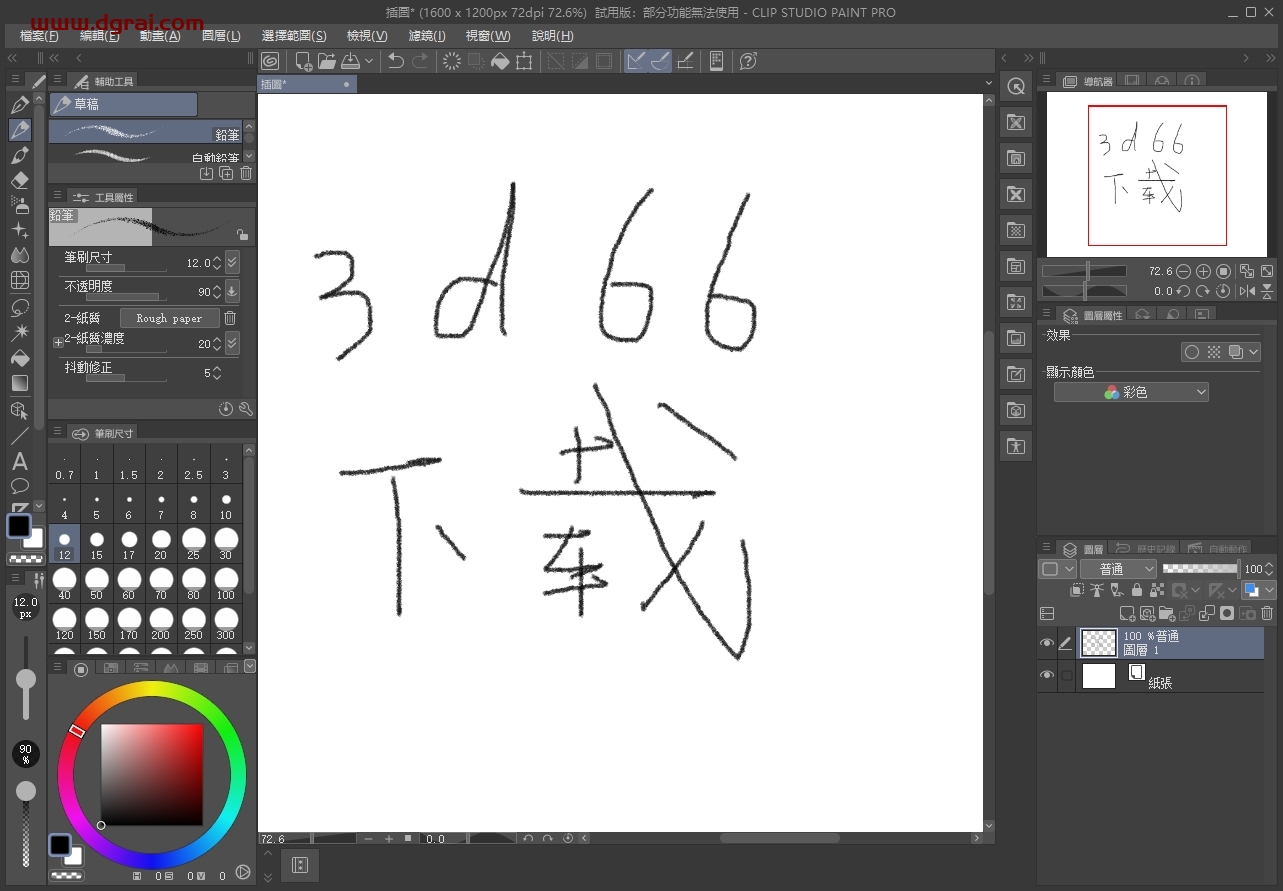
Task: Open the CLIP STUDIO icon in command bar
Action: tap(270, 61)
